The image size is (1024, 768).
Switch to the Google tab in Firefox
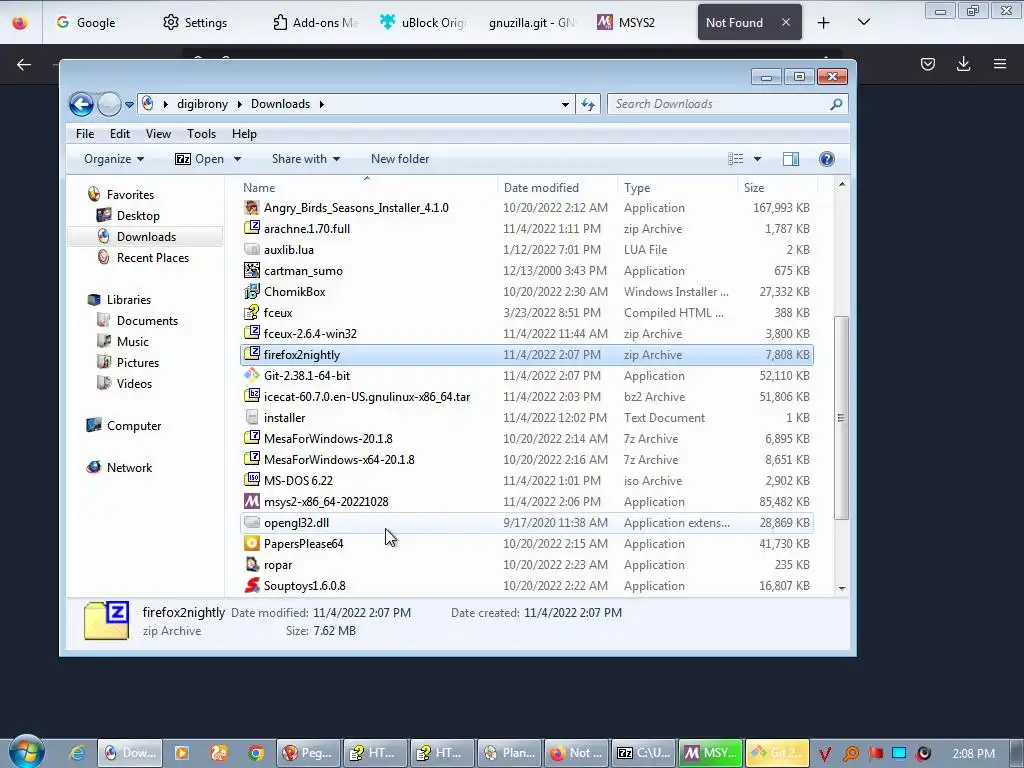tap(86, 22)
